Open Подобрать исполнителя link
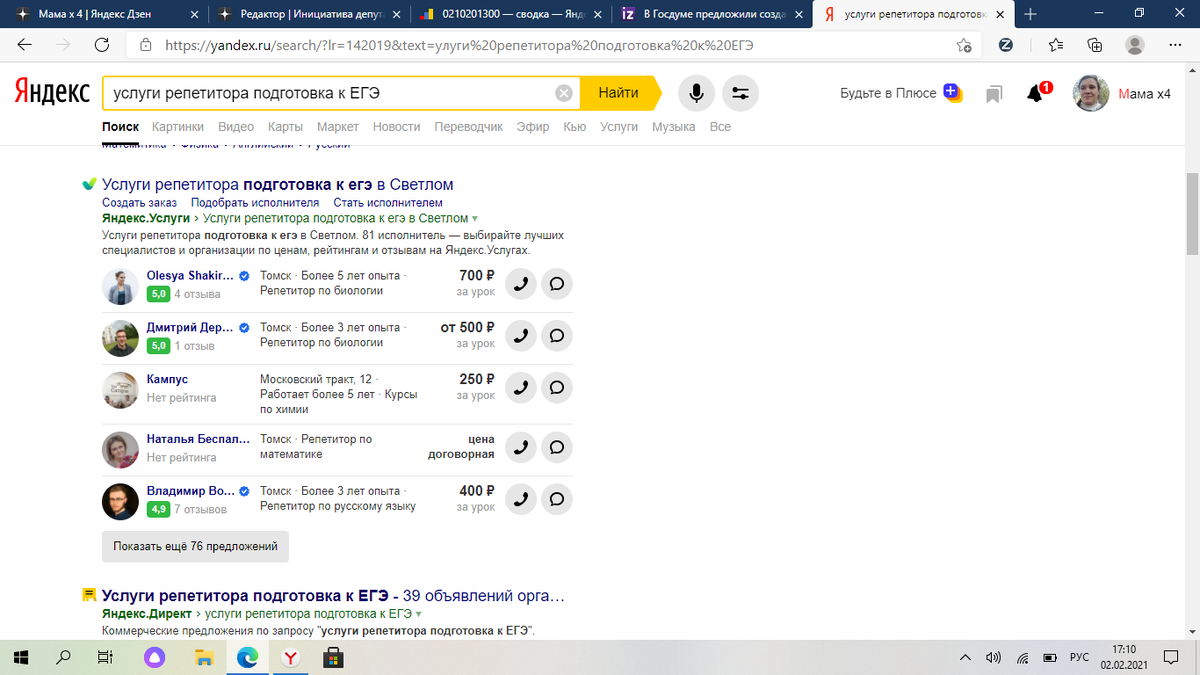 tap(255, 202)
